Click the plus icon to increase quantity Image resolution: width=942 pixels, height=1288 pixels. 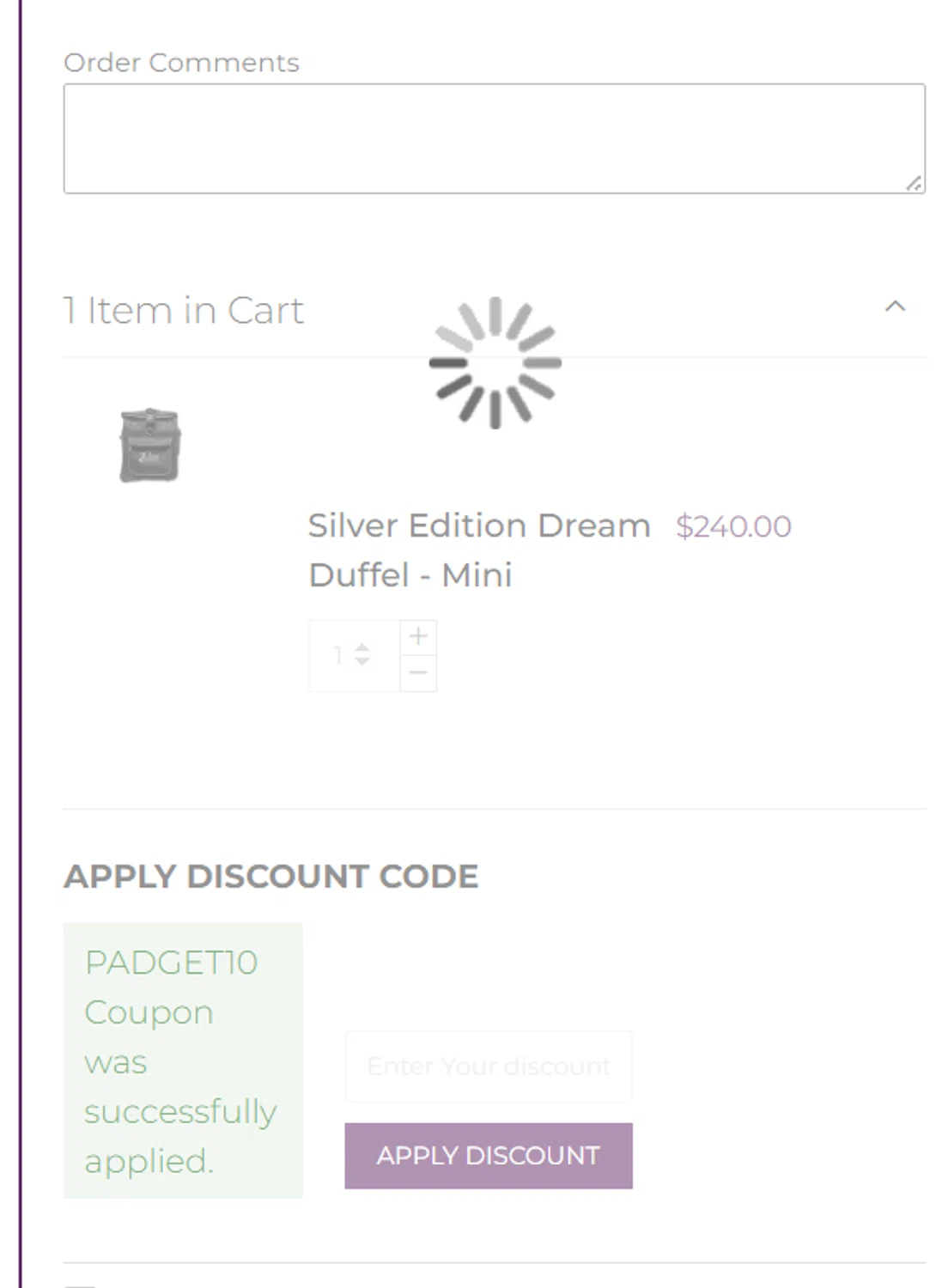[x=418, y=636]
